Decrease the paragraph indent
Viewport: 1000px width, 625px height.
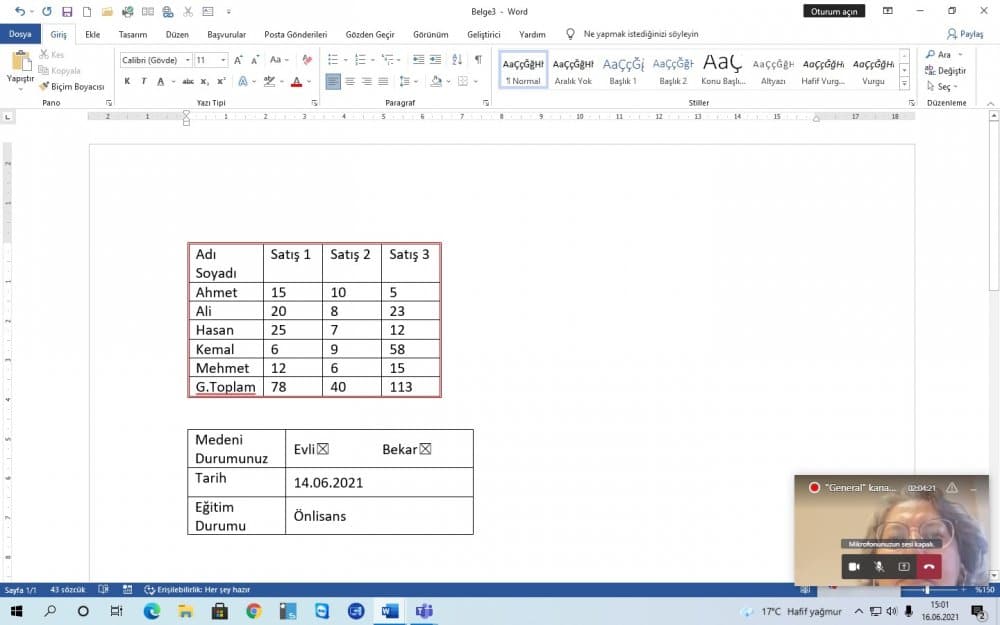pyautogui.click(x=418, y=59)
